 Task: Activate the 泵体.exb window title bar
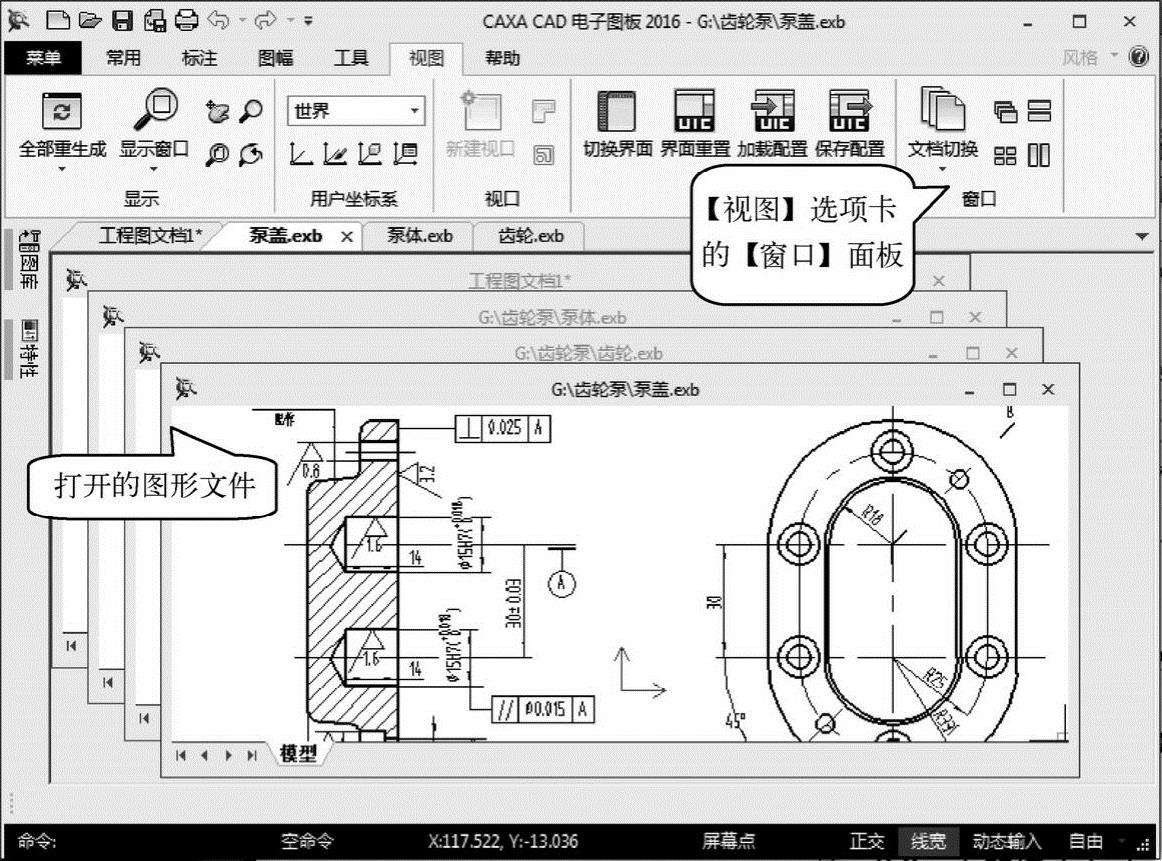[551, 317]
